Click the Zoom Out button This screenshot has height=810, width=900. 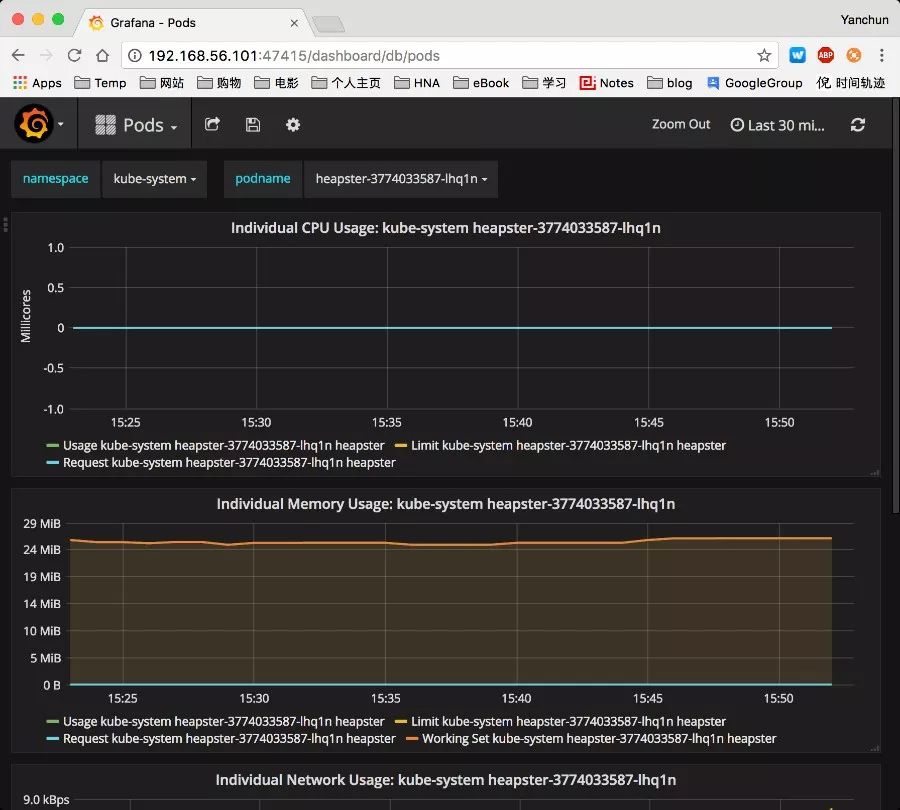point(681,125)
